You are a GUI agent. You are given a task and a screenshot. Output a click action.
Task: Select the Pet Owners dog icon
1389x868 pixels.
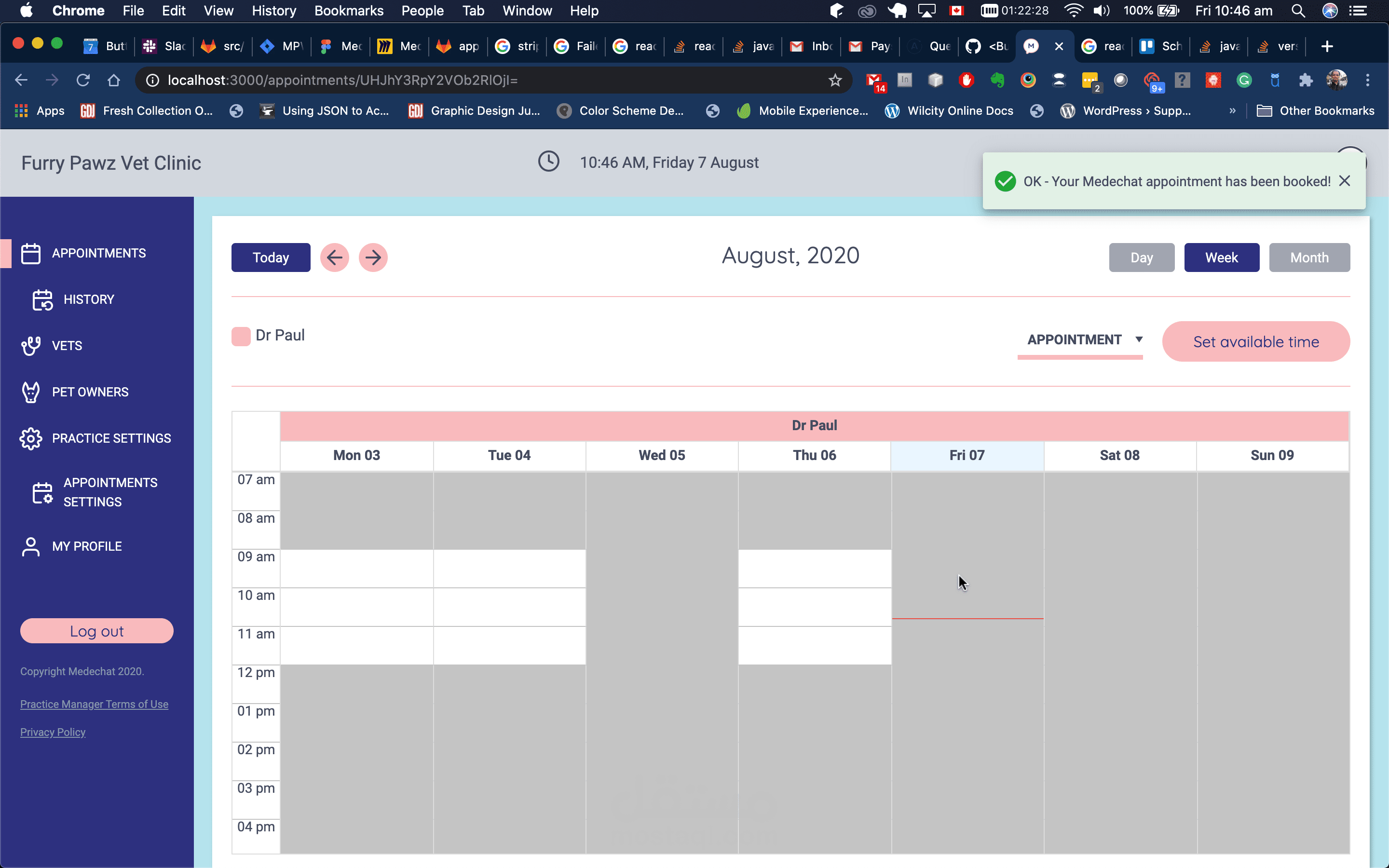pos(30,392)
